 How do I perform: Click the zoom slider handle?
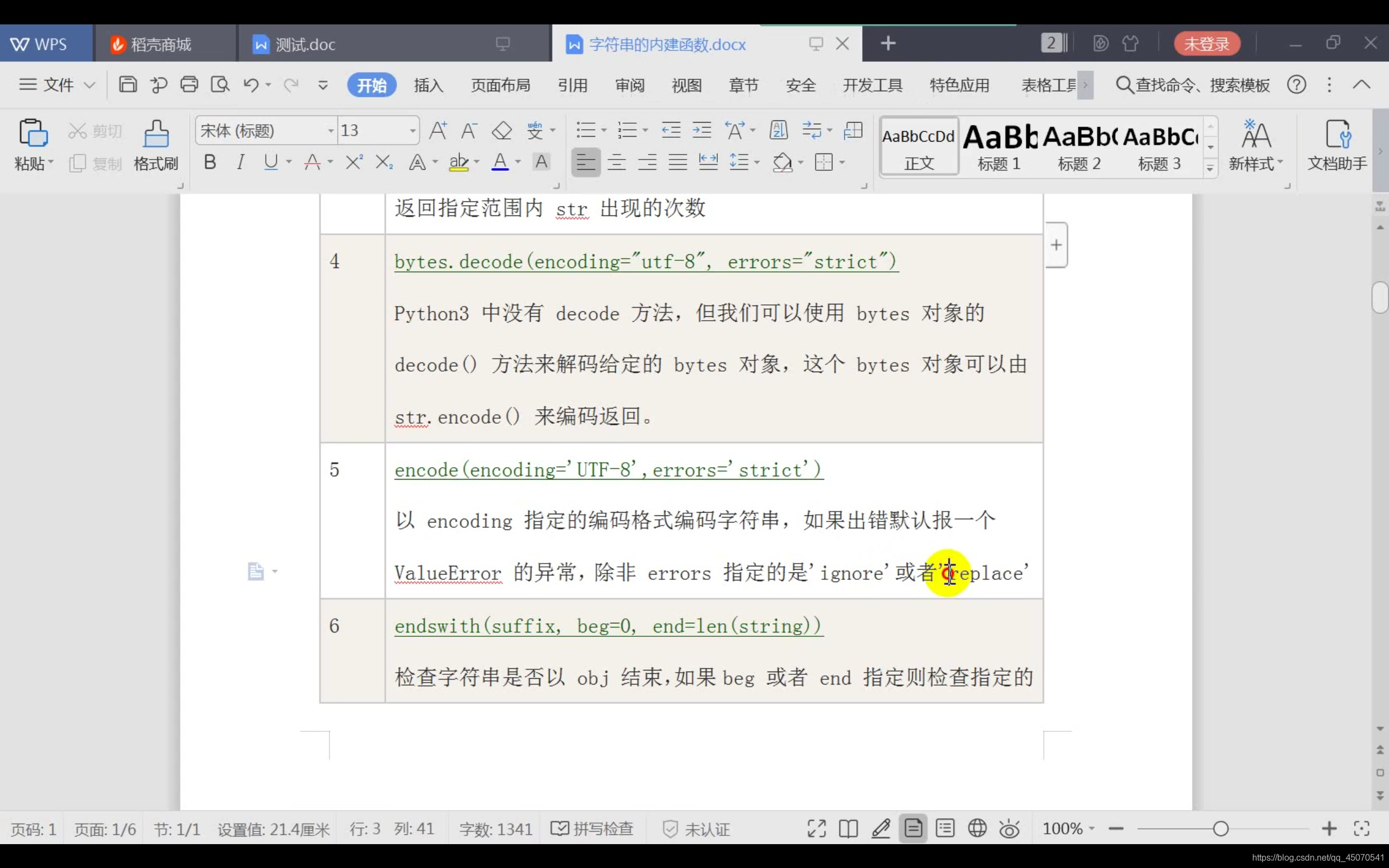[x=1221, y=828]
